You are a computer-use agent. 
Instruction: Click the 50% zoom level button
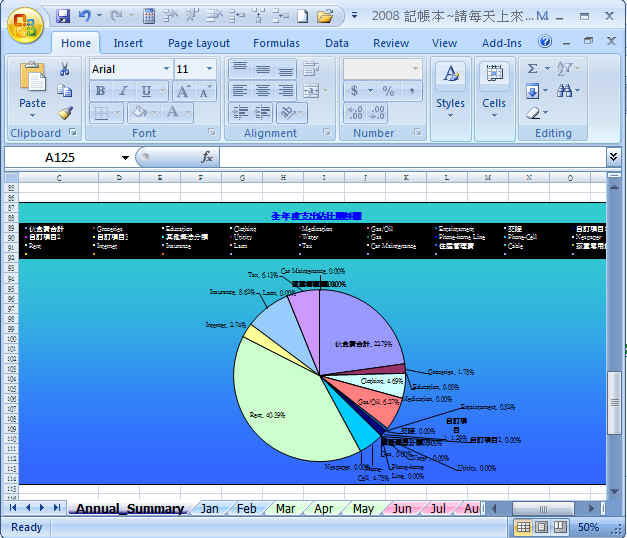(x=588, y=527)
